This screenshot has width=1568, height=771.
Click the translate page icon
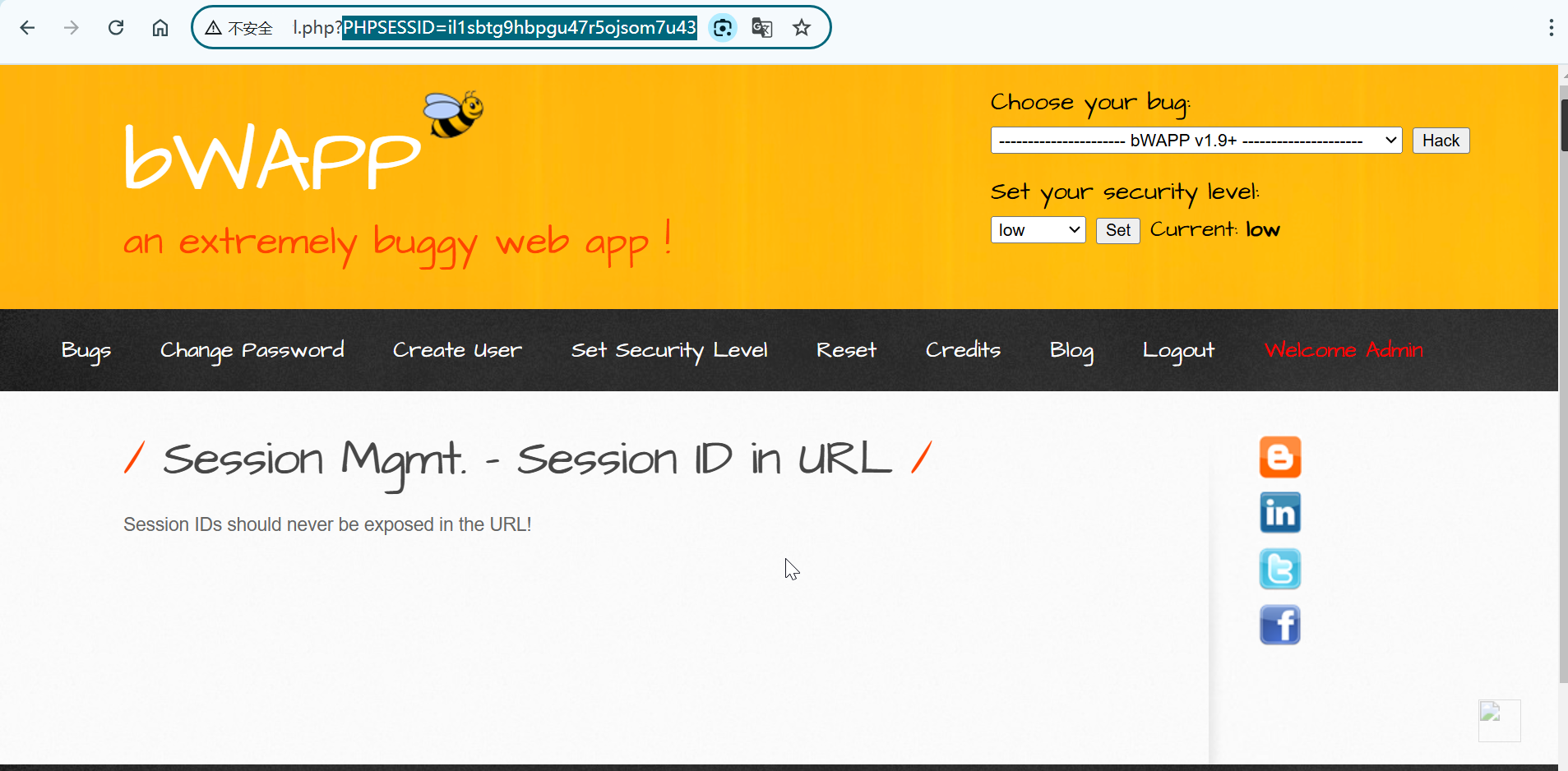(x=762, y=28)
